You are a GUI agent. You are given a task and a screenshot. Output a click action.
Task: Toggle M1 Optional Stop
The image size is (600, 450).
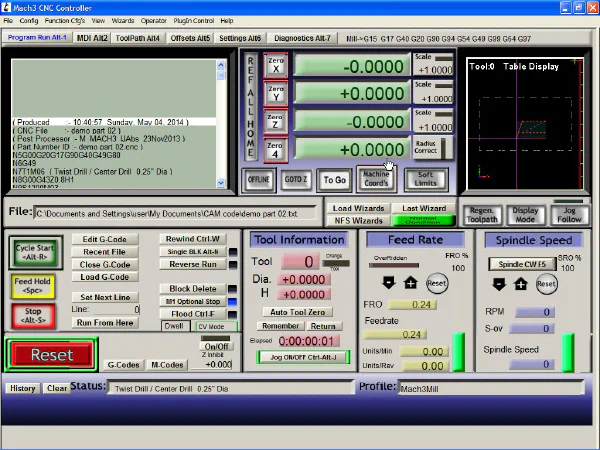tap(193, 302)
